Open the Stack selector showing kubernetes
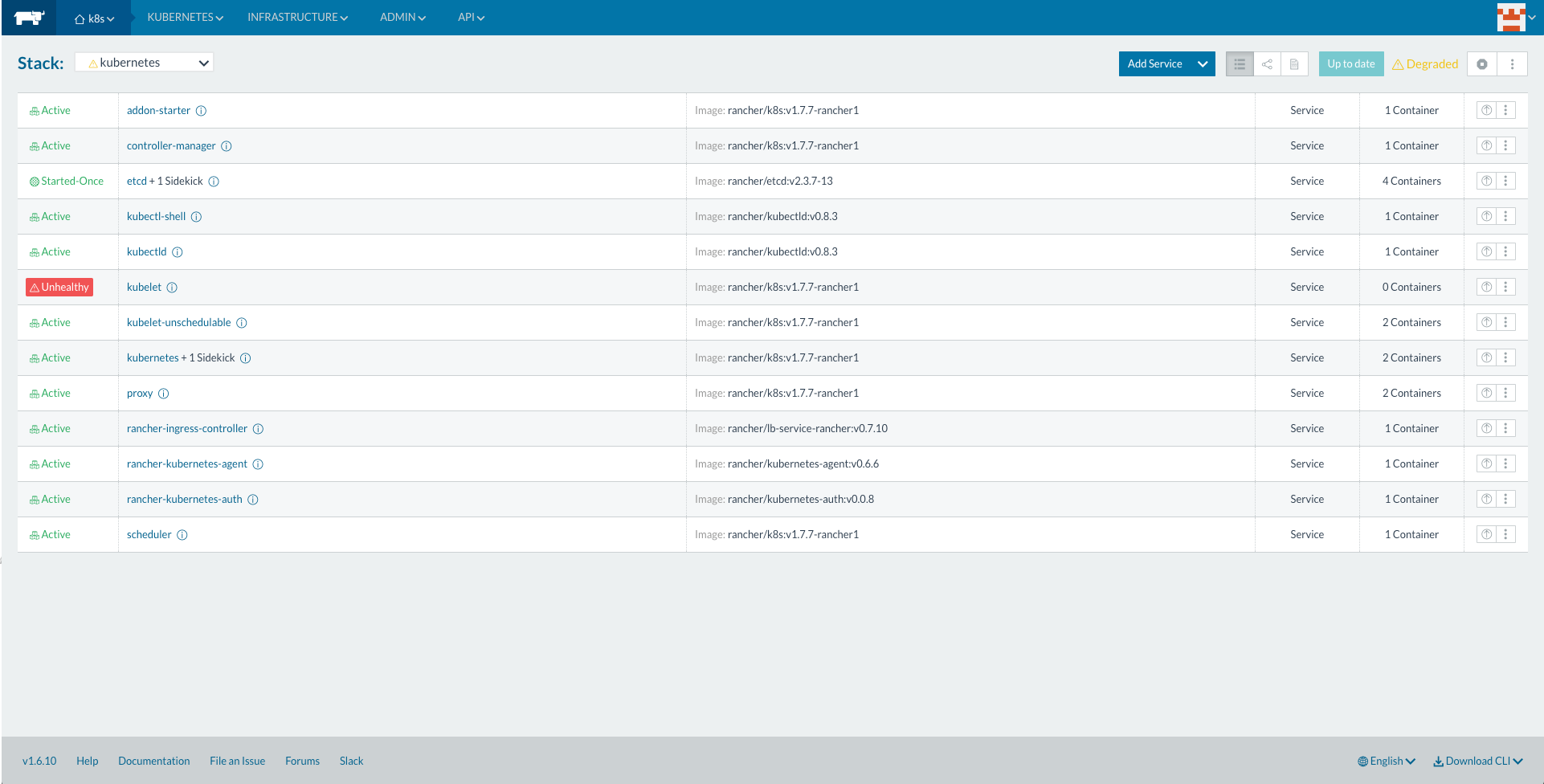Image resolution: width=1544 pixels, height=784 pixels. [145, 63]
